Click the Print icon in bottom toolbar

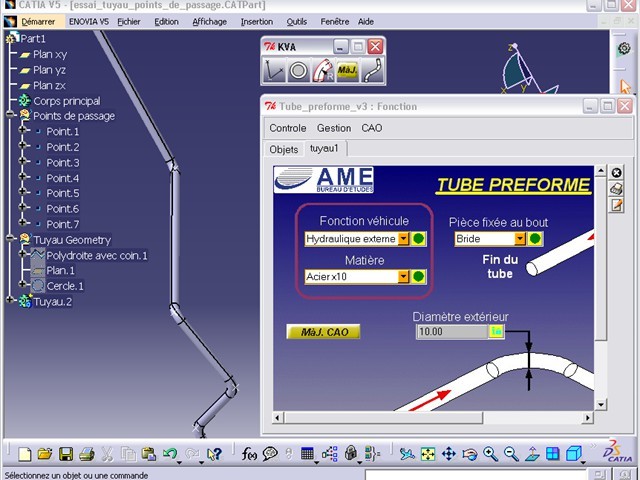point(87,454)
